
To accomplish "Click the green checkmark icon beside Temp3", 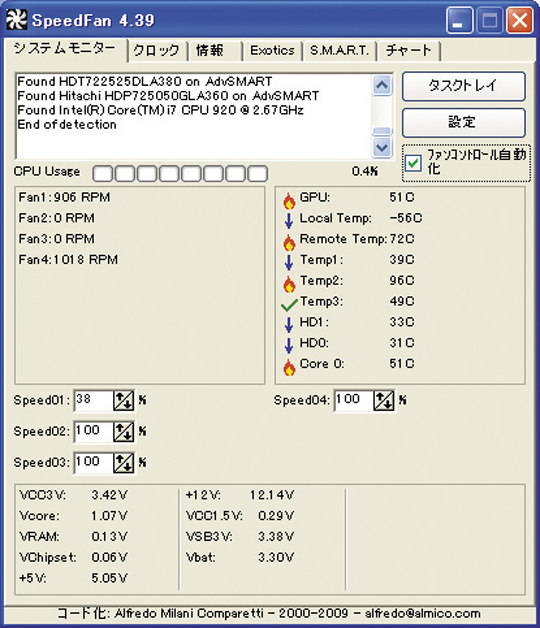I will (x=289, y=305).
